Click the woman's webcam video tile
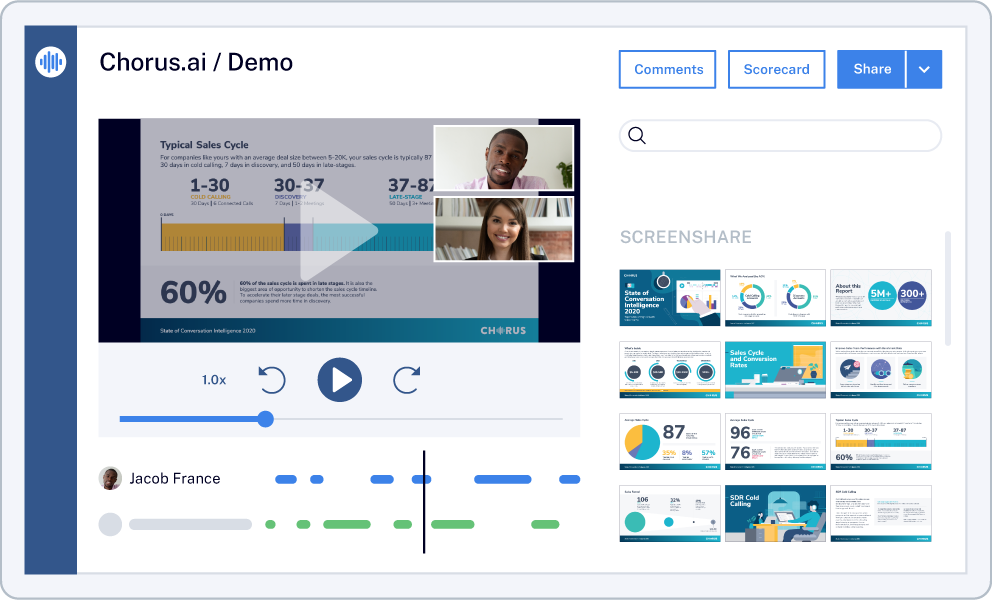This screenshot has width=992, height=600. 504,229
